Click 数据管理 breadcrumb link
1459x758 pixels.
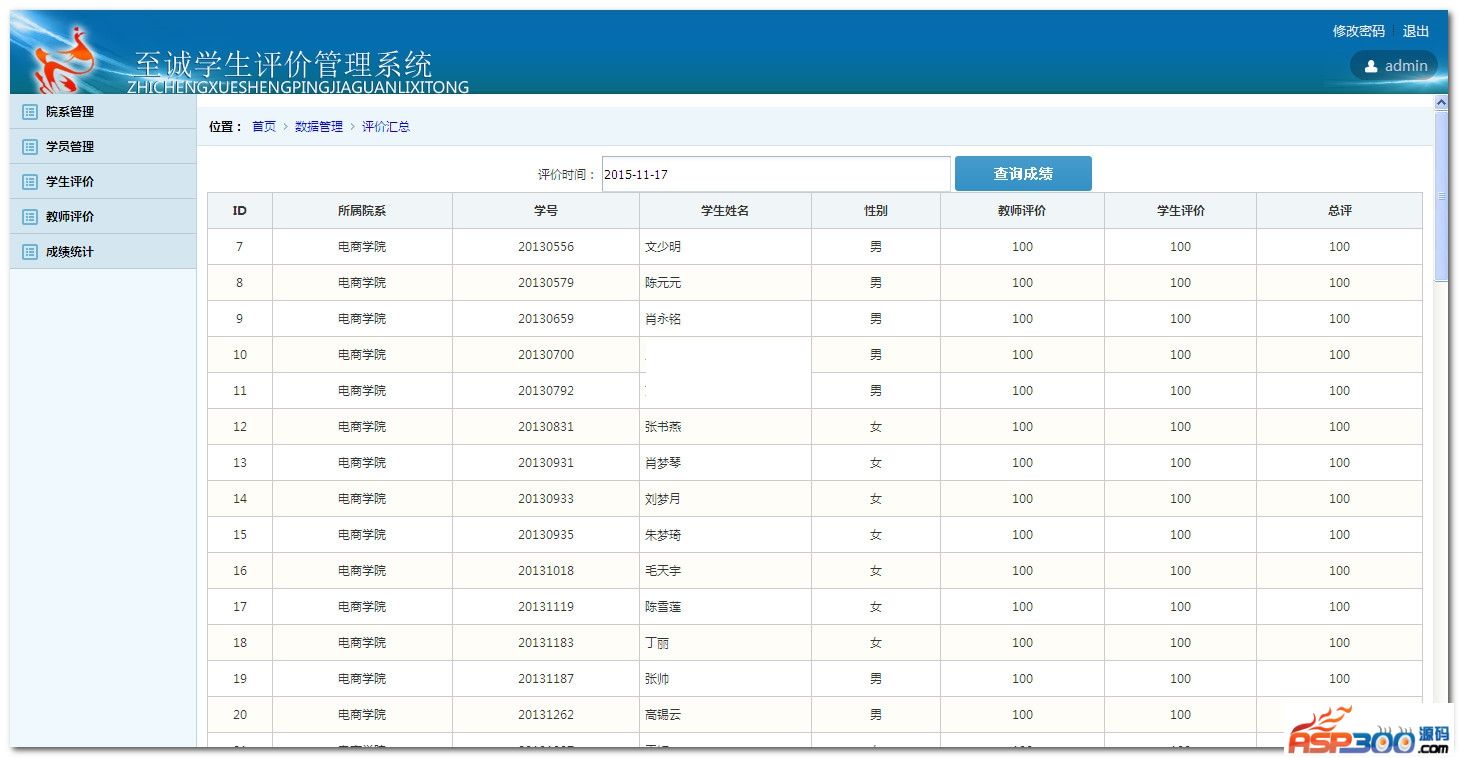[319, 127]
